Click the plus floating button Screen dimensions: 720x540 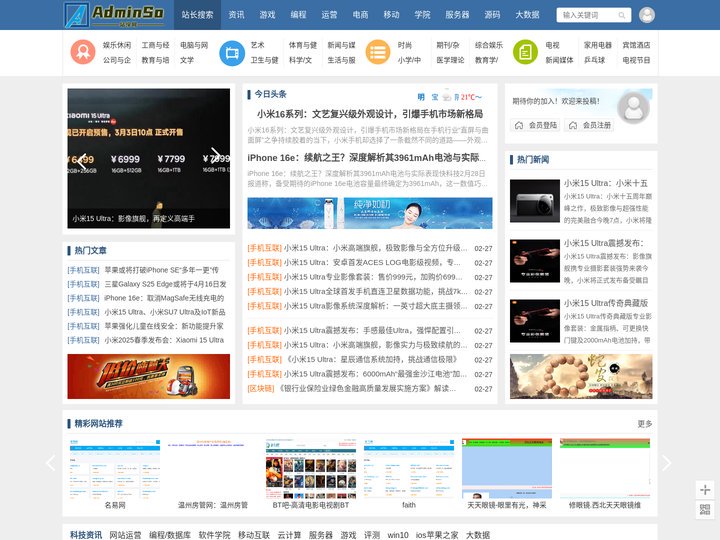pyautogui.click(x=705, y=490)
